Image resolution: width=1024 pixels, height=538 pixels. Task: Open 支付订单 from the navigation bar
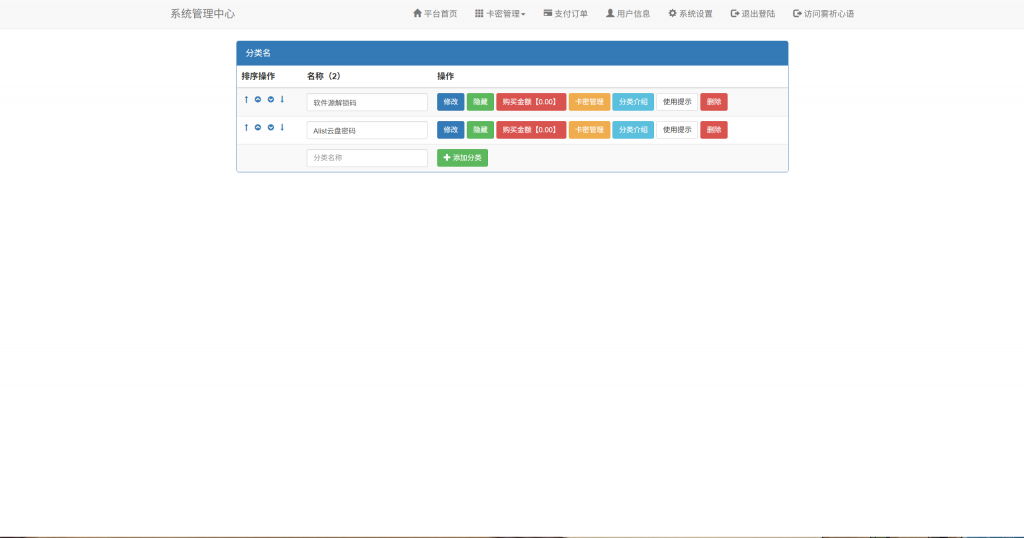[x=565, y=14]
